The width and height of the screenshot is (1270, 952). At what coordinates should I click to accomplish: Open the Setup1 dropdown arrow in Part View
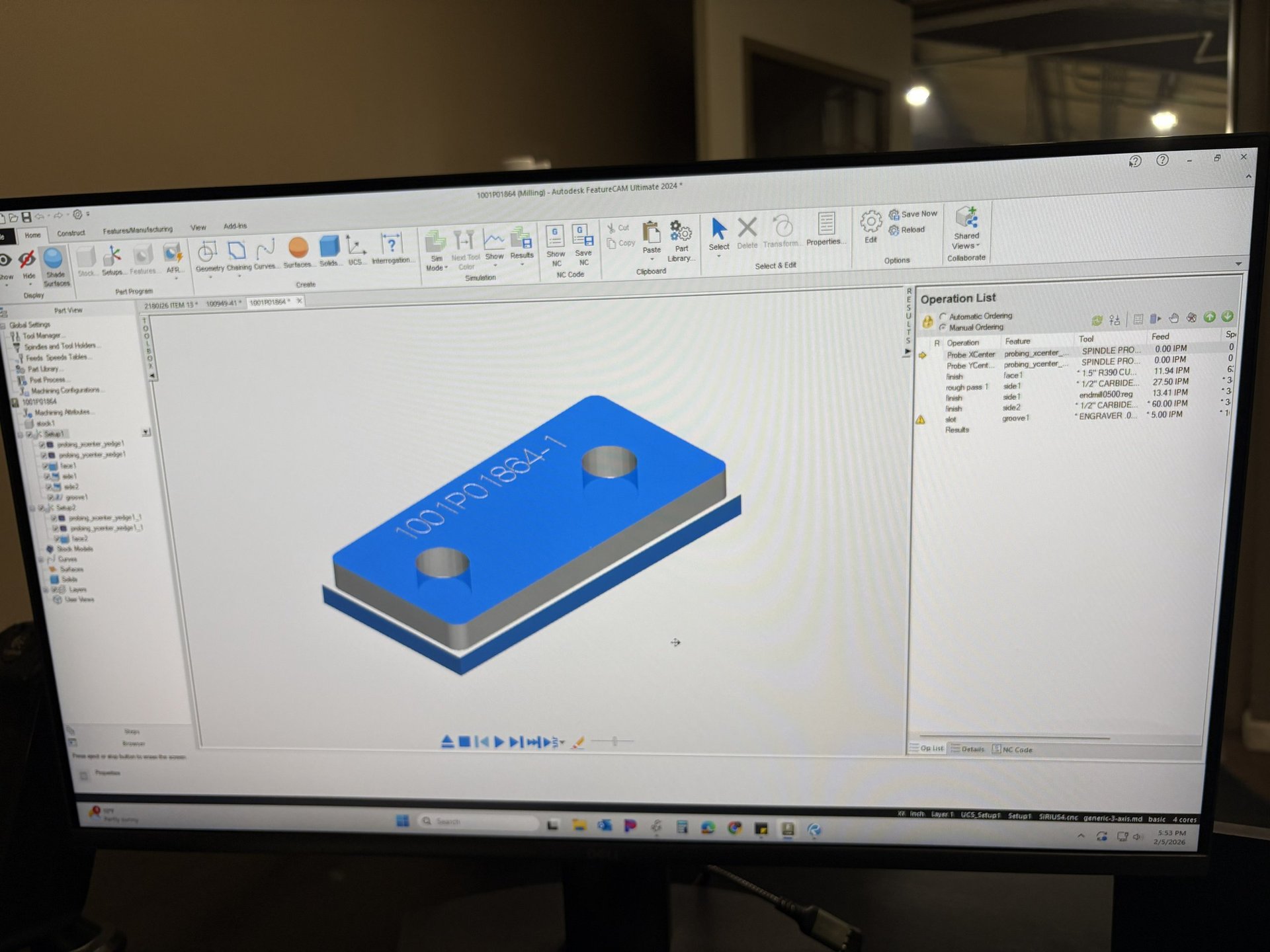click(x=146, y=432)
